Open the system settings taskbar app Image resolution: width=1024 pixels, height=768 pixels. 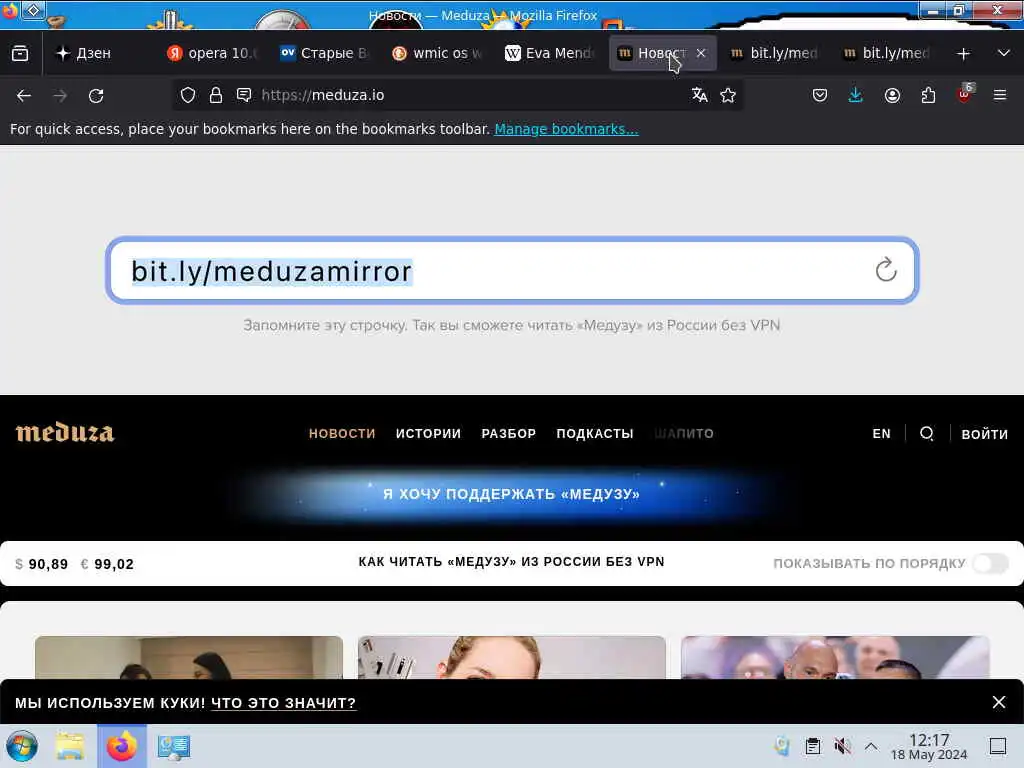tap(174, 746)
